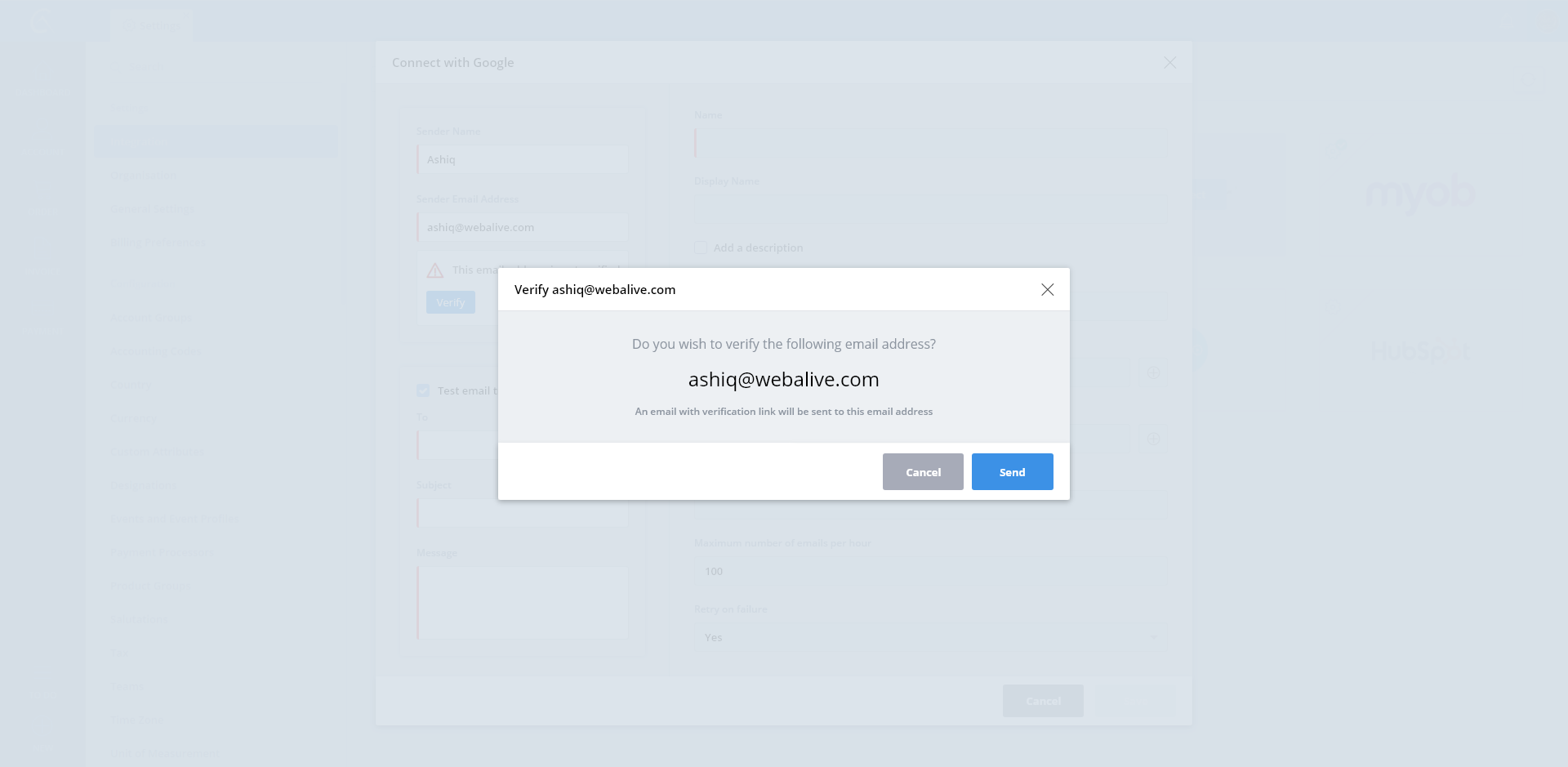This screenshot has width=1568, height=767.
Task: Click the warning triangle icon
Action: [435, 270]
